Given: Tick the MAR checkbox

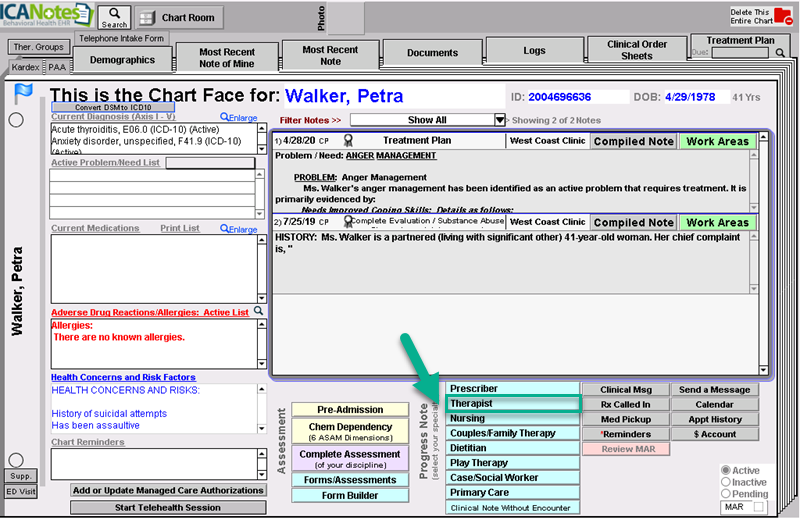Looking at the screenshot, I should point(759,507).
